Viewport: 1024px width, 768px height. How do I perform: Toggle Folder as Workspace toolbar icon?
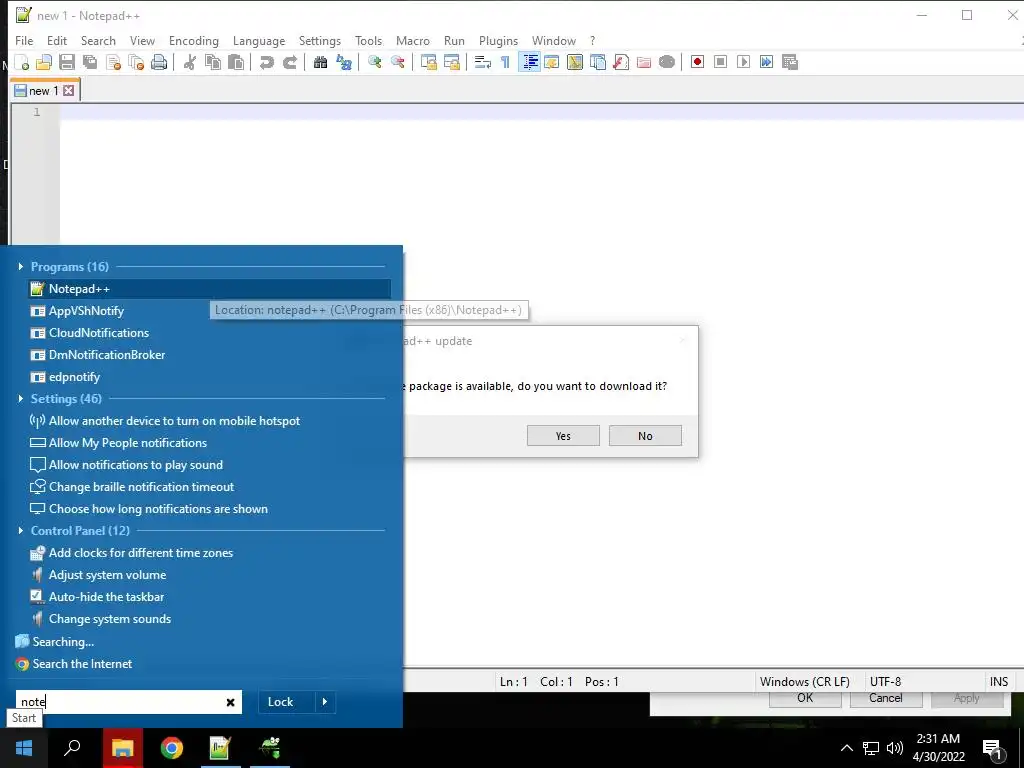[644, 62]
